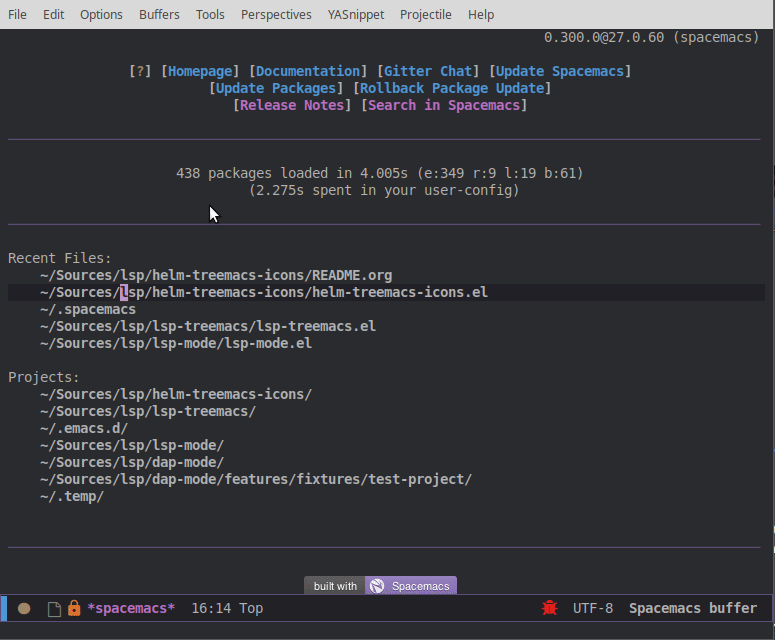Open recent file lsp-mode.el
The image size is (775, 640).
click(x=176, y=343)
